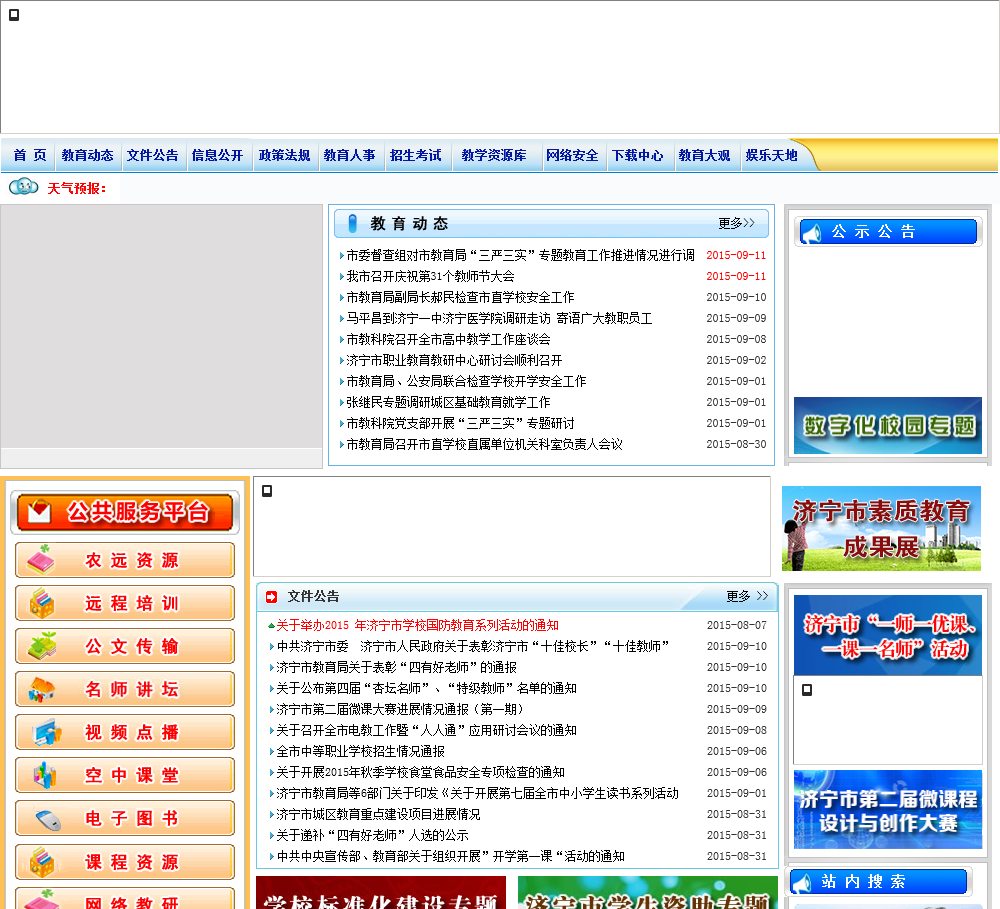Open the 公文传输 service button
Viewport: 1000px width, 909px height.
[x=125, y=646]
